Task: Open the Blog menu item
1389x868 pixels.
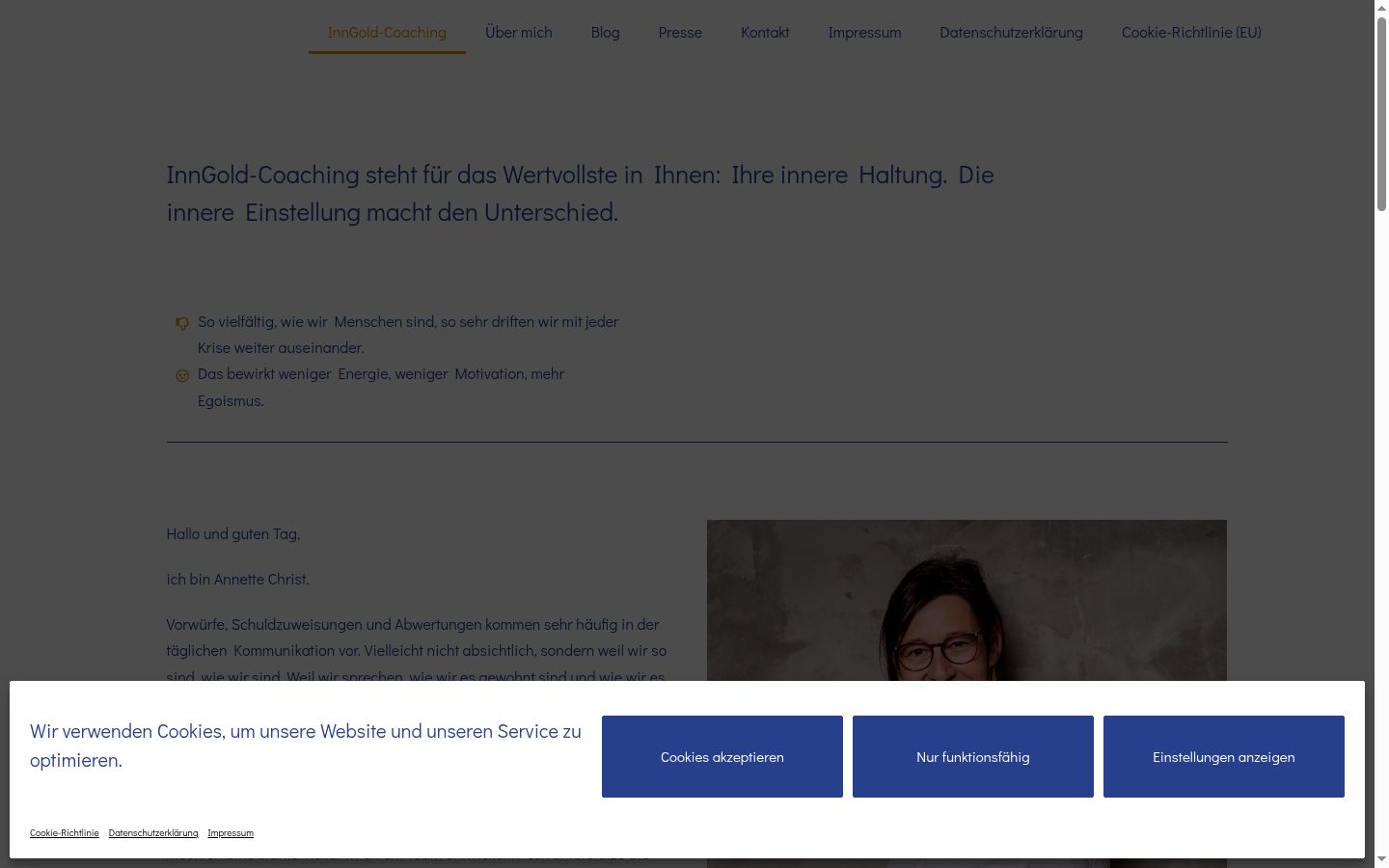Action: pos(606,32)
